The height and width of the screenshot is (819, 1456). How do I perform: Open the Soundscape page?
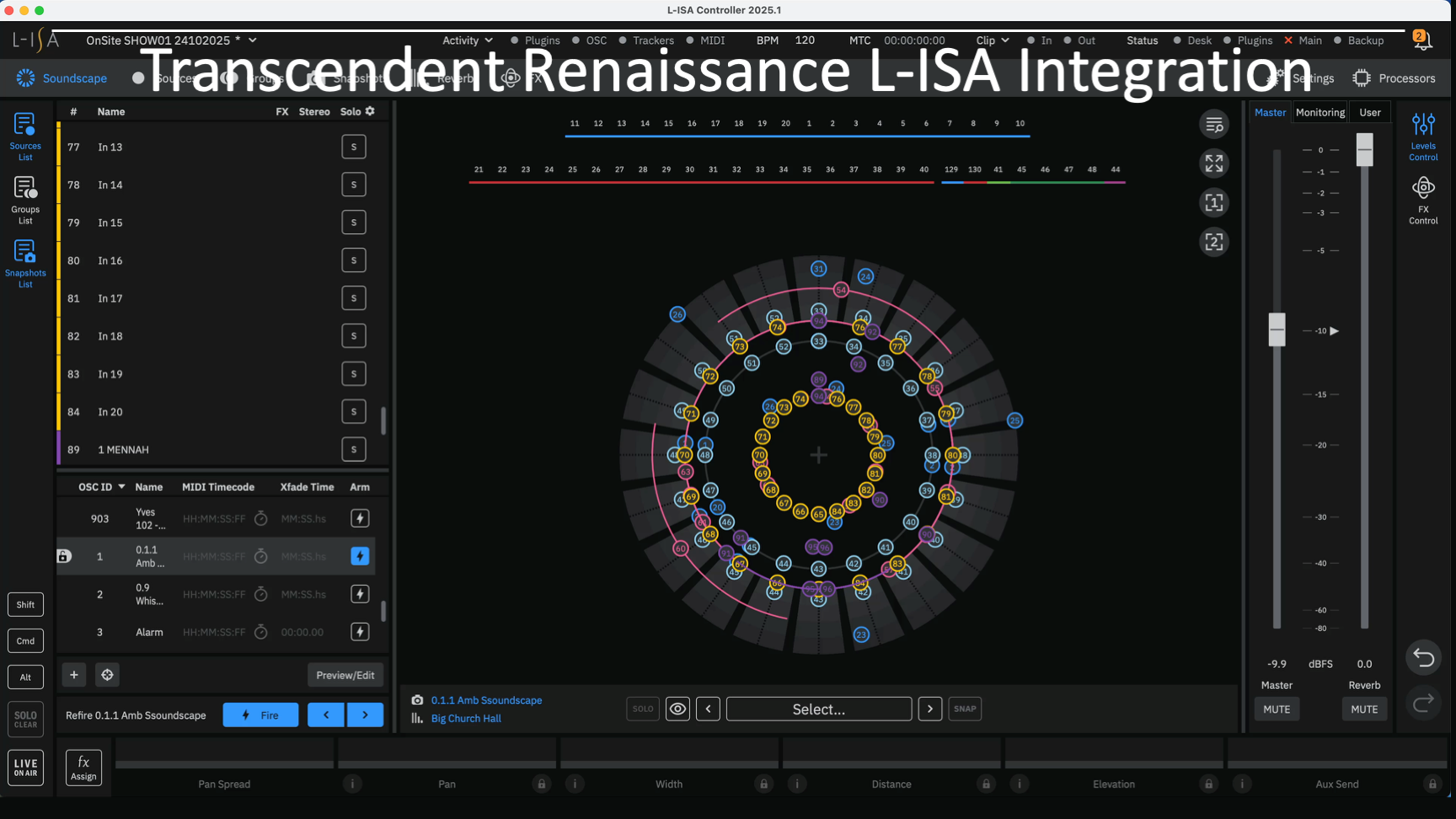[x=62, y=78]
